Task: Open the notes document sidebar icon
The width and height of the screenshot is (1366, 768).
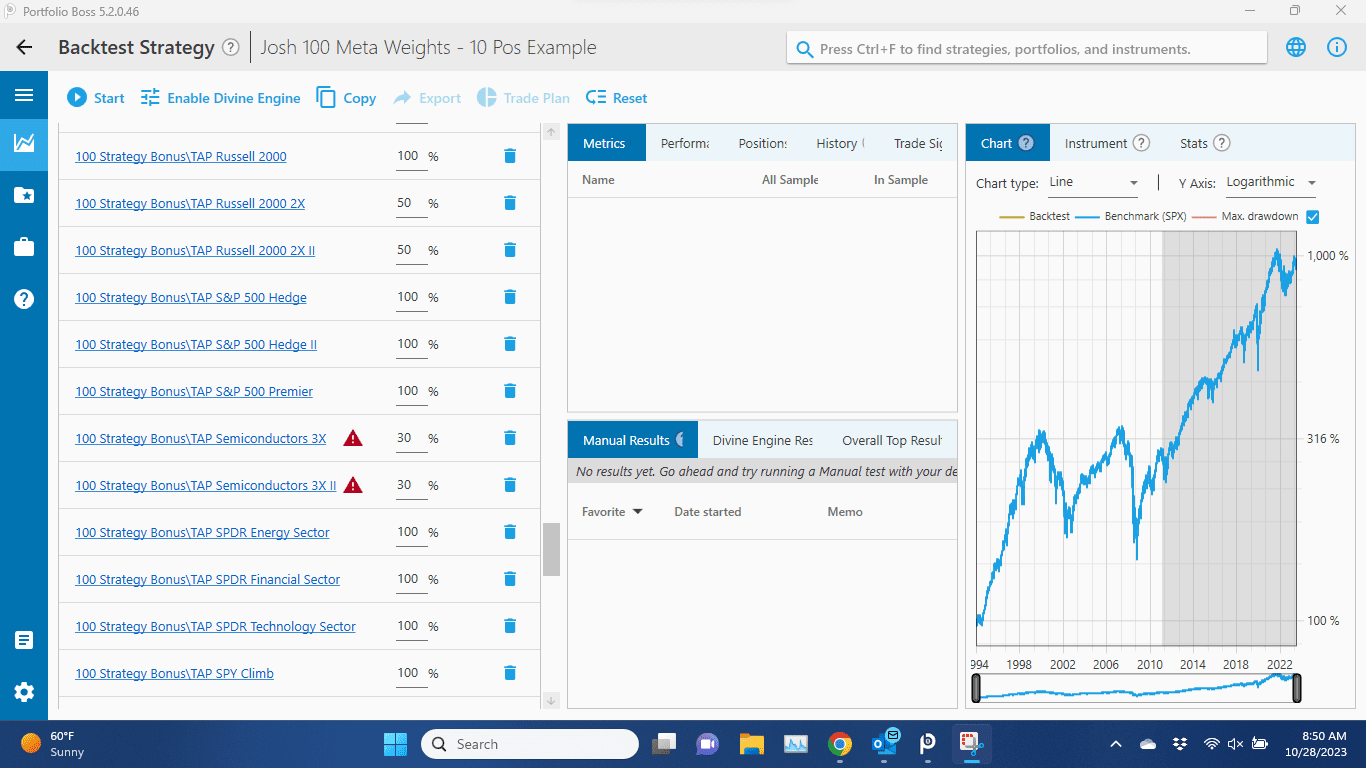Action: click(24, 640)
